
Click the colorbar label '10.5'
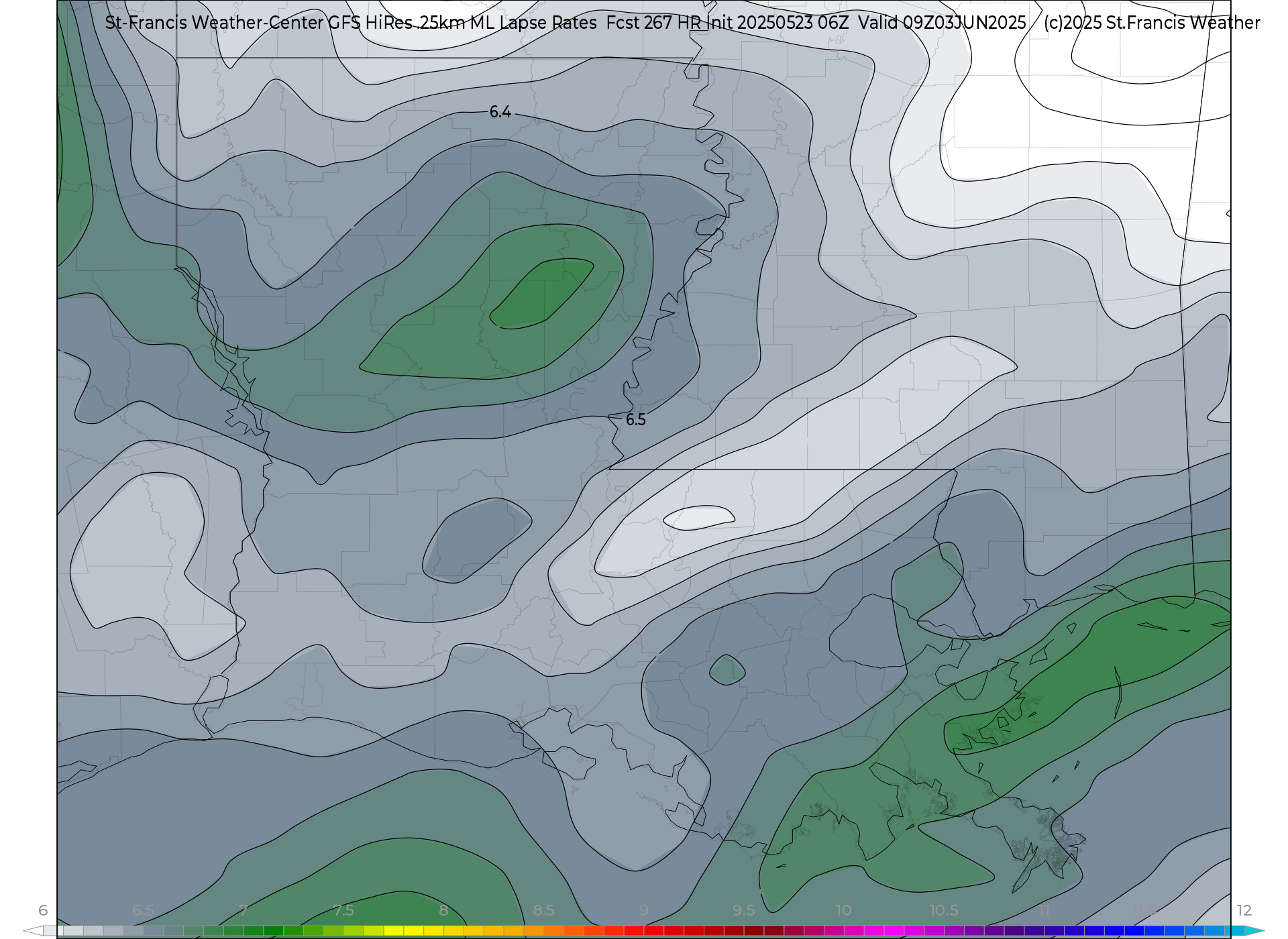coord(944,910)
